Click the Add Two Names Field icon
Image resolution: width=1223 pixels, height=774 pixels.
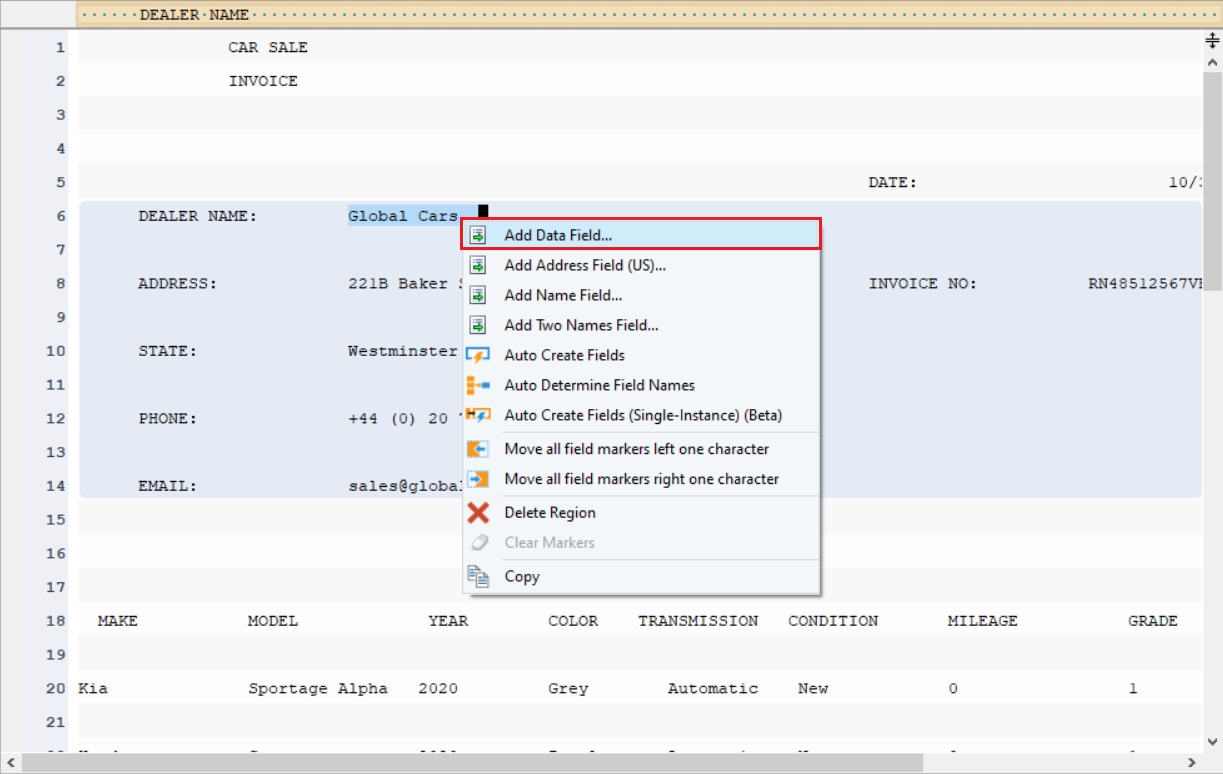coord(478,325)
